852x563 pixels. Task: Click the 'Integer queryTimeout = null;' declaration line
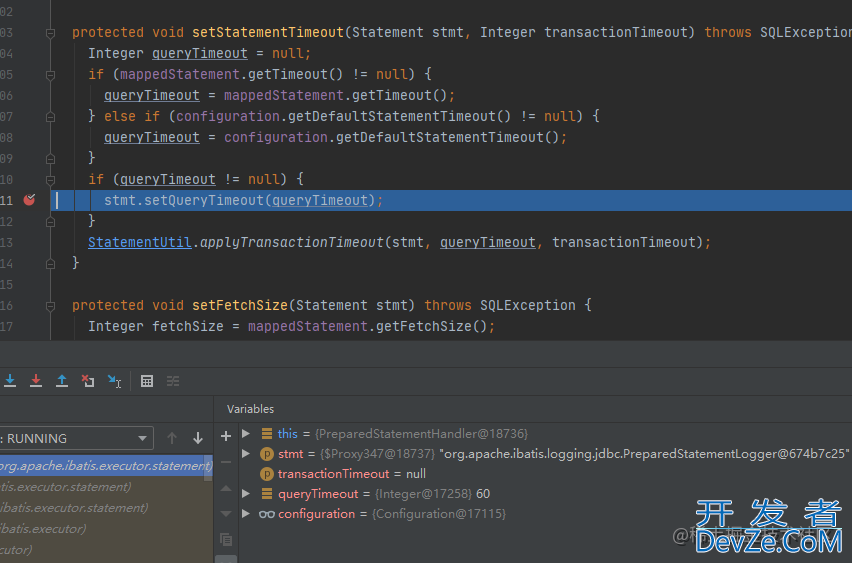(x=199, y=53)
